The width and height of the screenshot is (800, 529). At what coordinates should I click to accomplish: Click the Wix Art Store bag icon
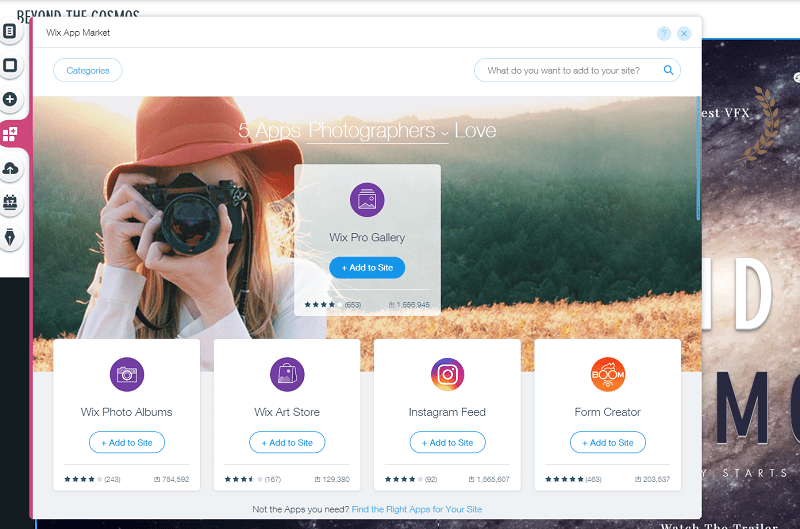coord(287,374)
